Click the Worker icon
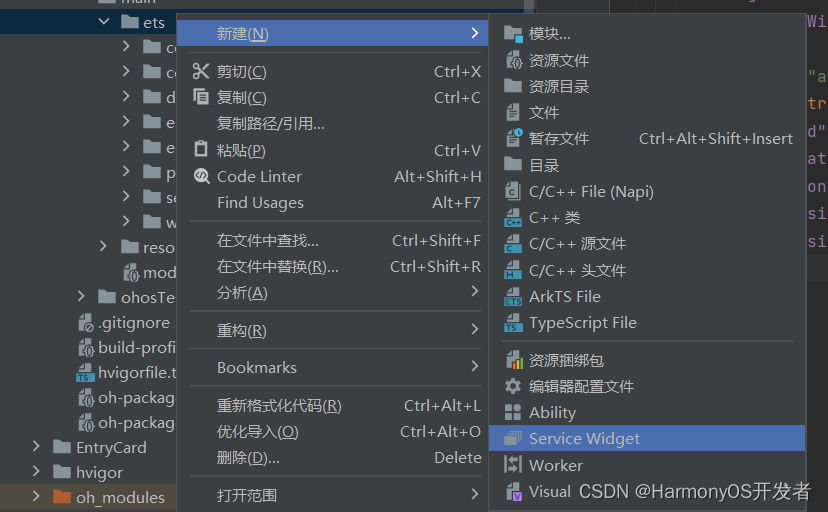 click(513, 464)
